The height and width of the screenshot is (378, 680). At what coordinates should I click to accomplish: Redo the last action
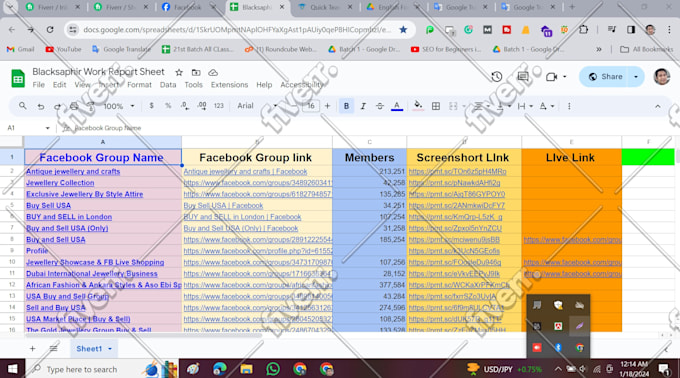pos(57,106)
